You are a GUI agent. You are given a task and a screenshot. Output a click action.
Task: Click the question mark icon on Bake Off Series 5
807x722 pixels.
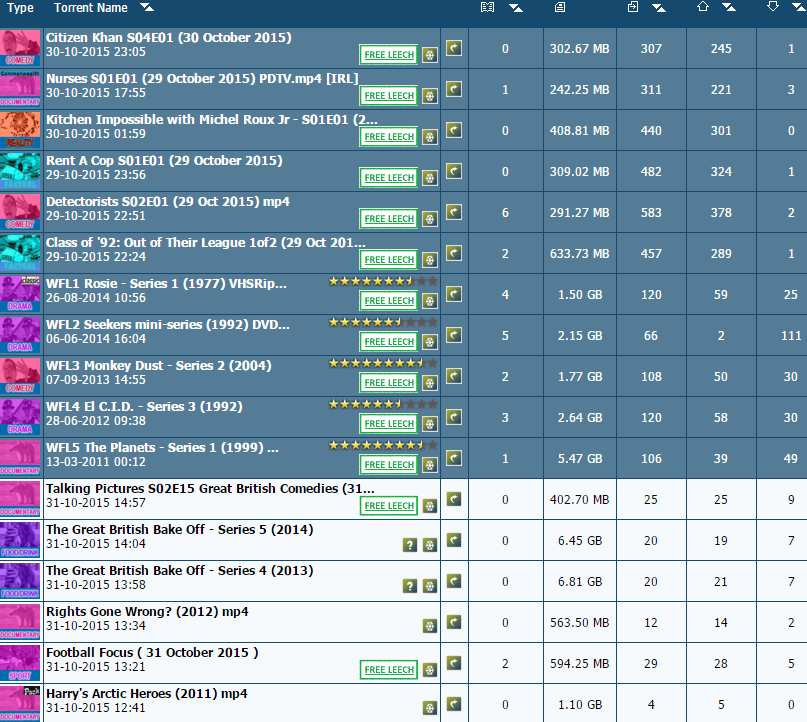(410, 545)
